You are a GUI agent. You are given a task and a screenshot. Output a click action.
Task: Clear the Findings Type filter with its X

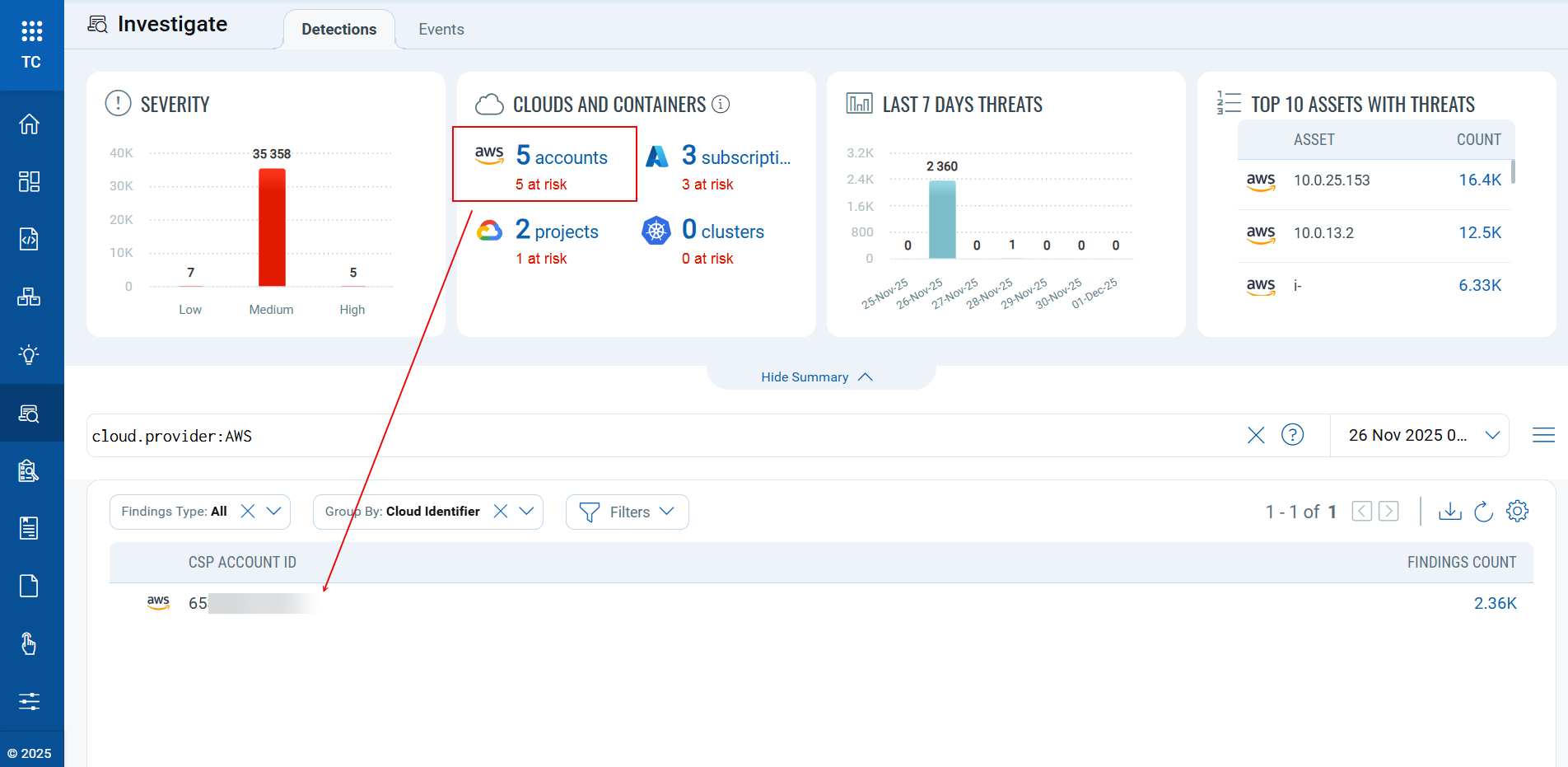(247, 511)
